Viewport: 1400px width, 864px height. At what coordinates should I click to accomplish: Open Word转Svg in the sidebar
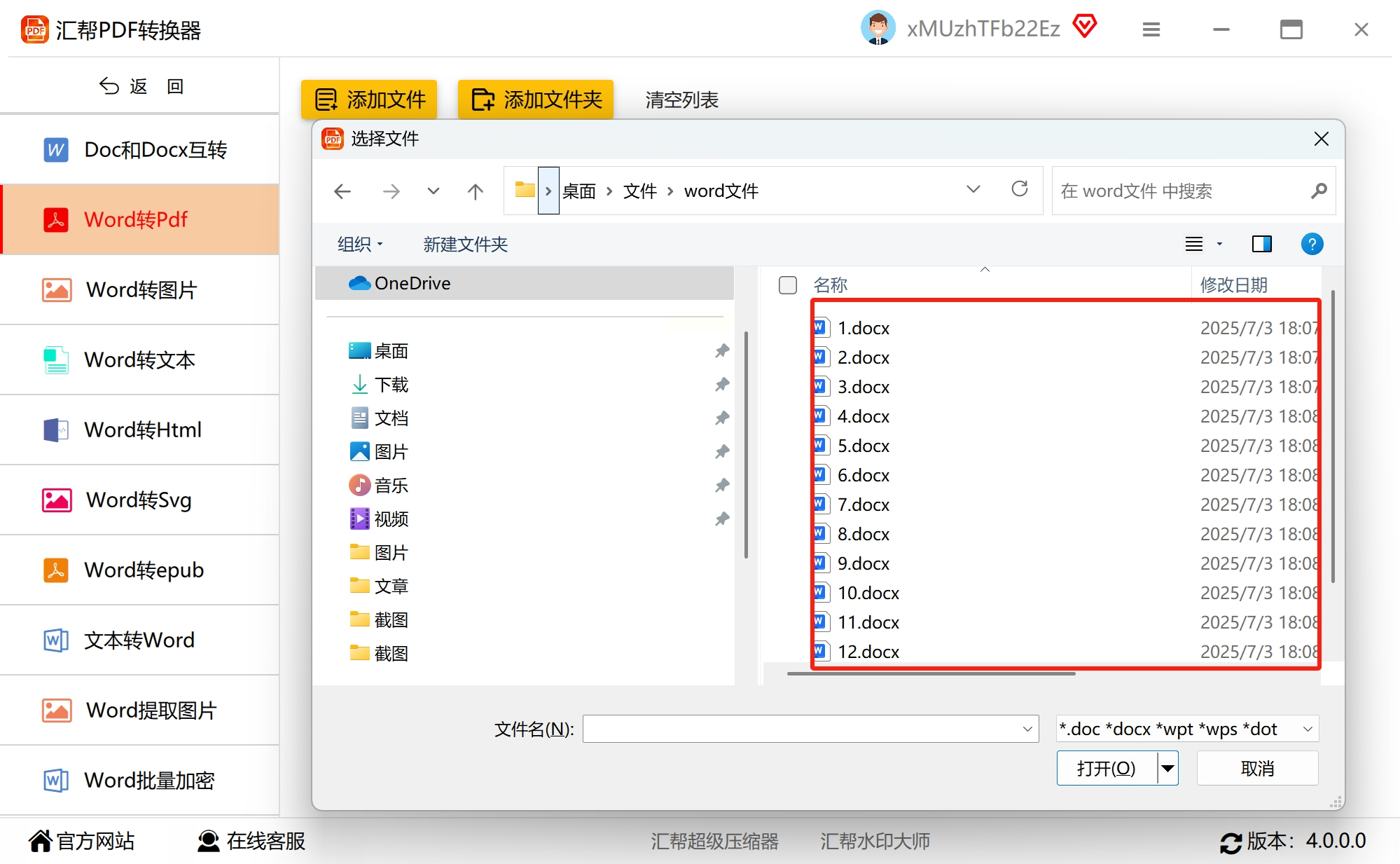[x=139, y=500]
